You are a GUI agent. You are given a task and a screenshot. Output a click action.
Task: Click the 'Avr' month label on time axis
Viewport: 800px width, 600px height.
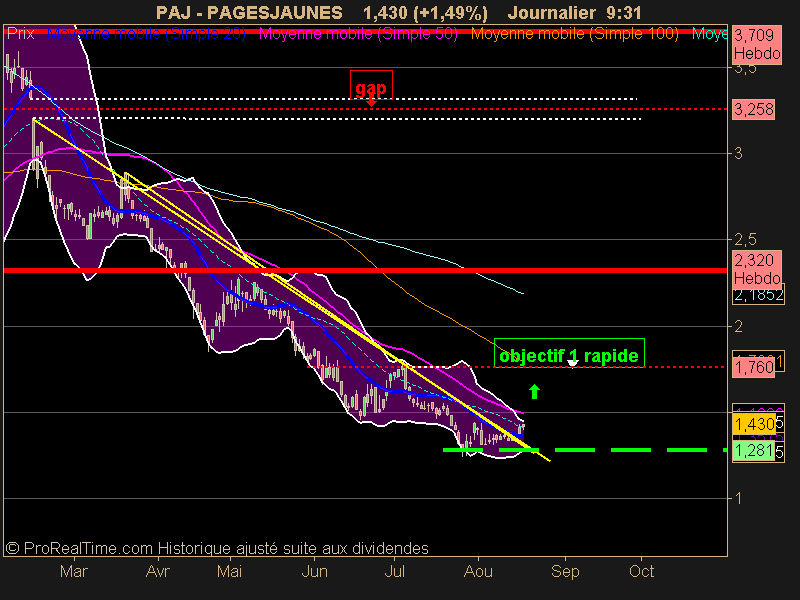[x=157, y=571]
